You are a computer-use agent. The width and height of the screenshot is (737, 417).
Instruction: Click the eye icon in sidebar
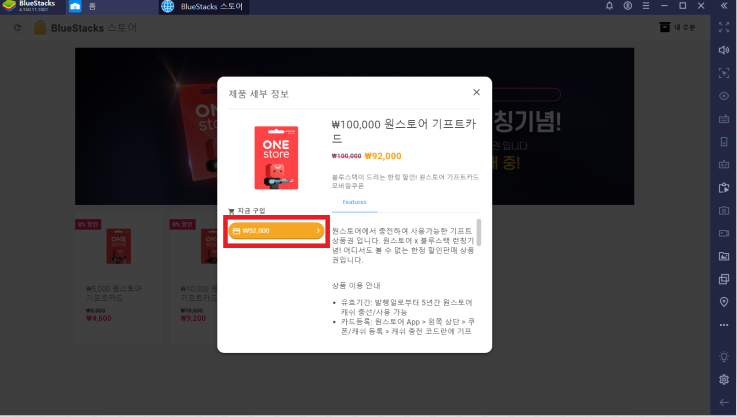pos(724,96)
